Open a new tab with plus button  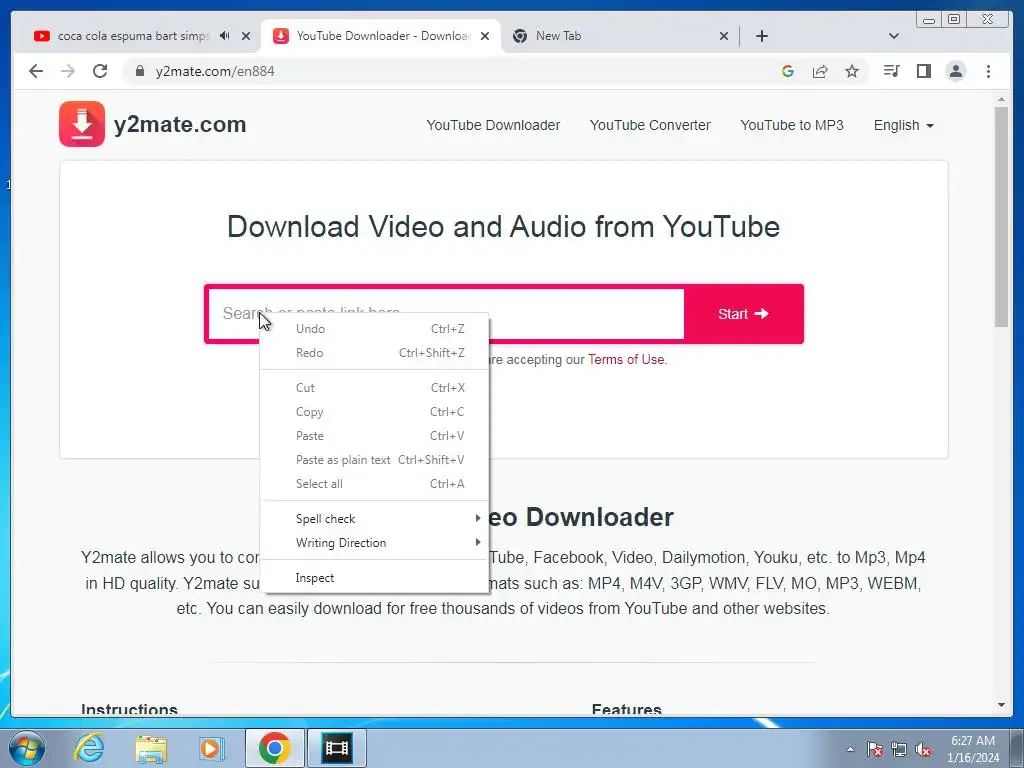761,36
